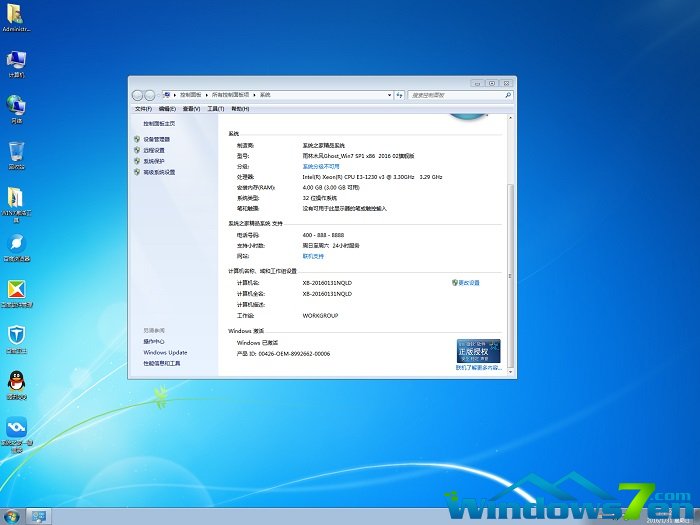Click the Windows Start orb
The image size is (700, 525).
coord(11,516)
